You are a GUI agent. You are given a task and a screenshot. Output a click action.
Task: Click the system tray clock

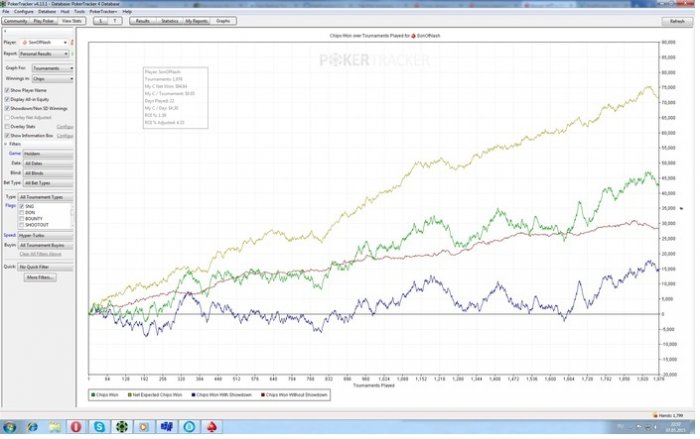click(676, 427)
